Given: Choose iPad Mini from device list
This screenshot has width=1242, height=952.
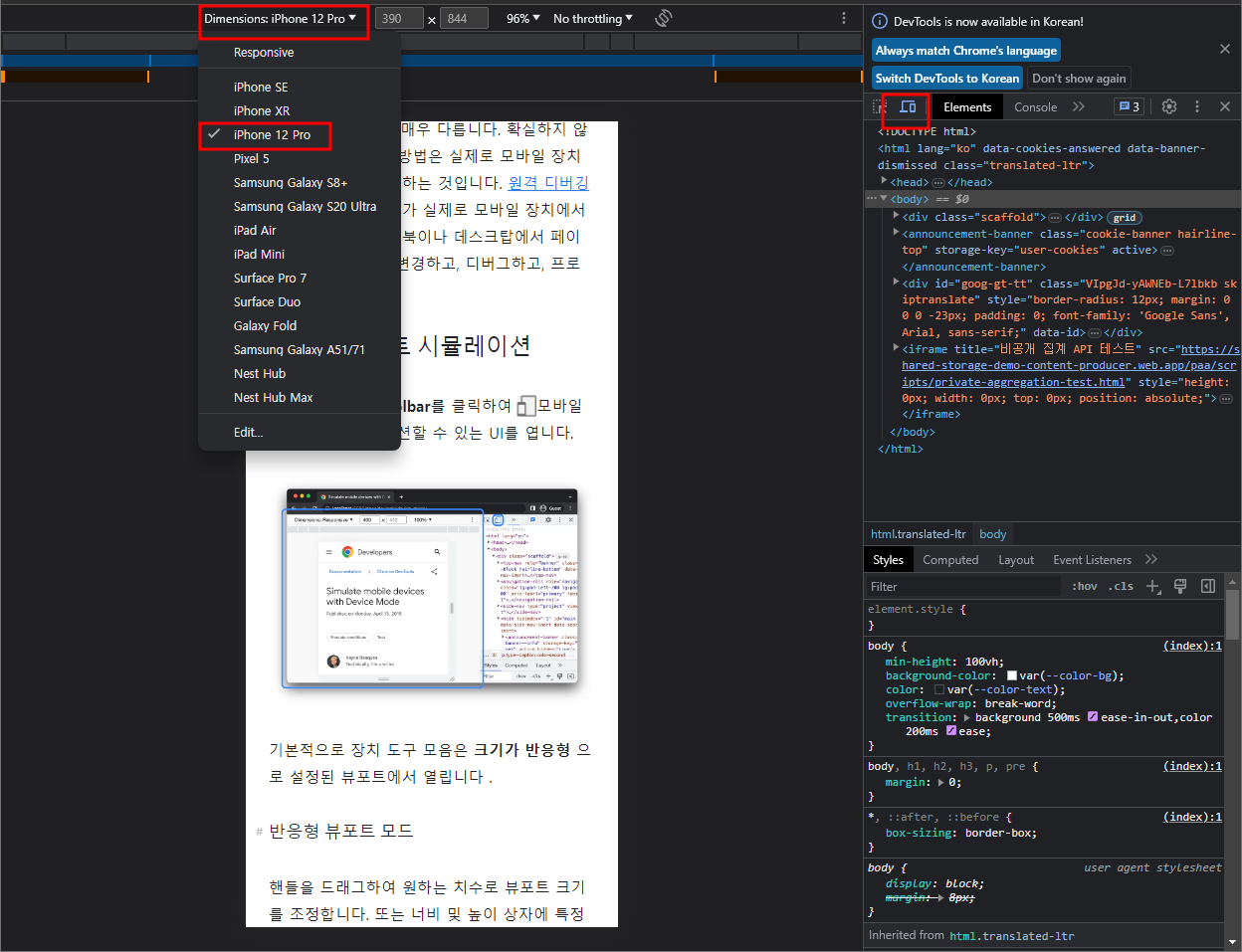Looking at the screenshot, I should coord(300,254).
